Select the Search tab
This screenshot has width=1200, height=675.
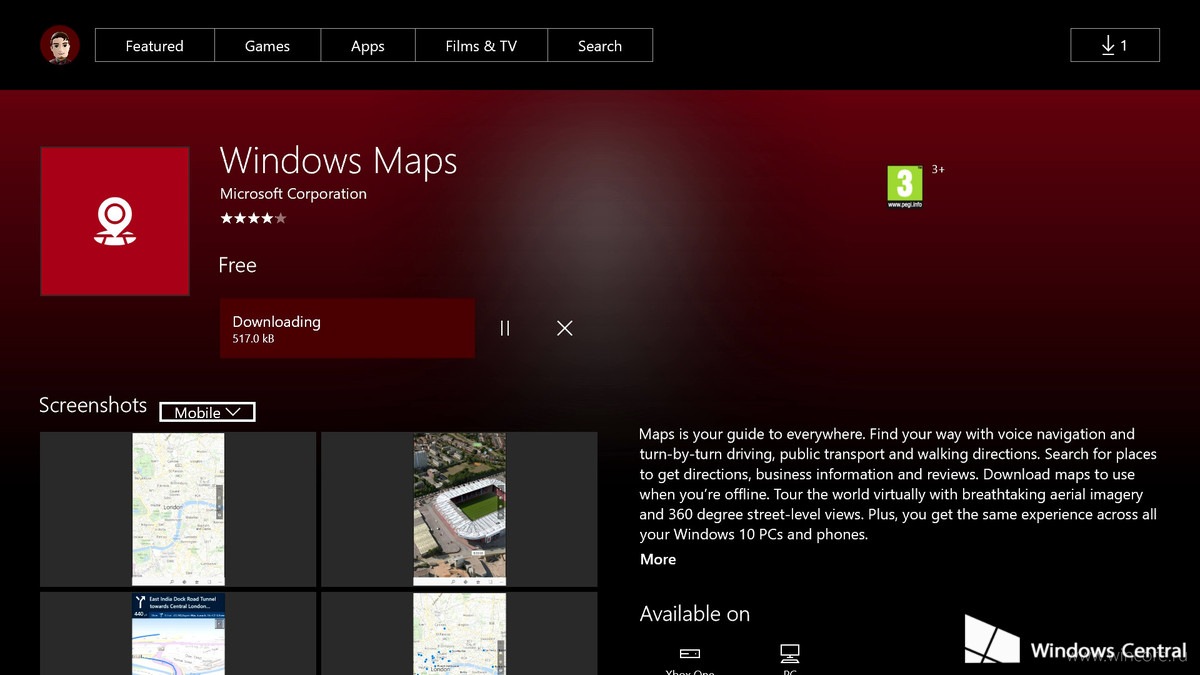coord(600,46)
